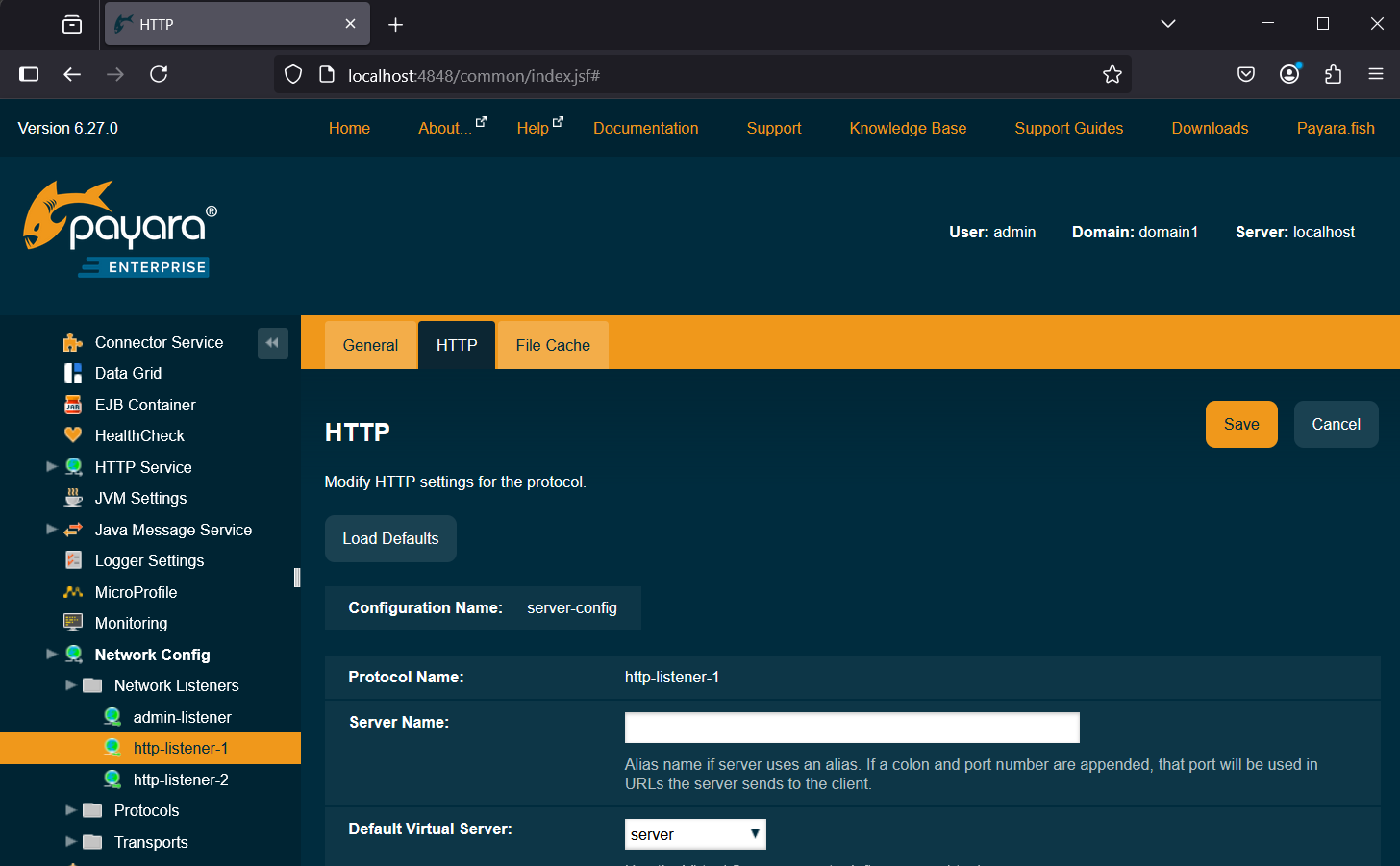Click the HTTP Service globe icon

click(73, 467)
